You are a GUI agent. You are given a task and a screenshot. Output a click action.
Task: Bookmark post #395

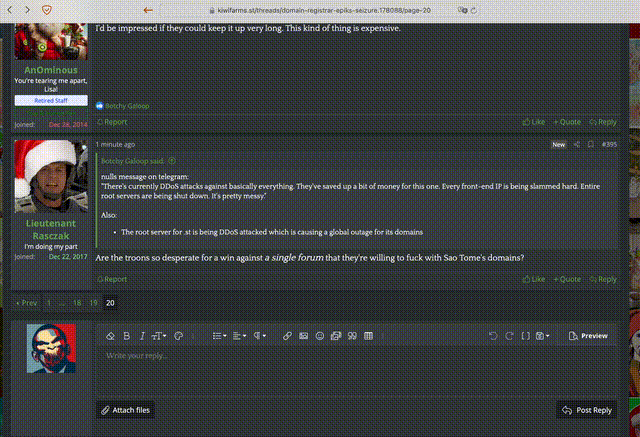pos(591,144)
